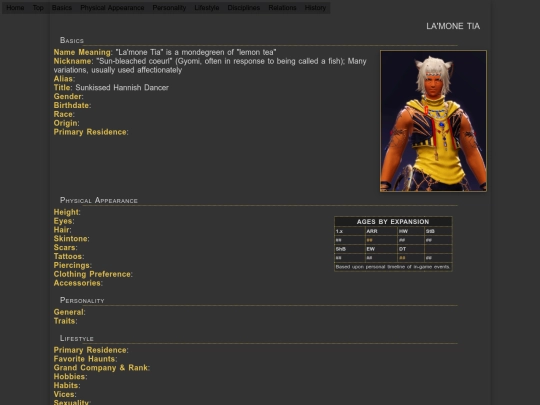Screen dimensions: 540x405
Task: Click the Relations nav link
Action: click(282, 8)
